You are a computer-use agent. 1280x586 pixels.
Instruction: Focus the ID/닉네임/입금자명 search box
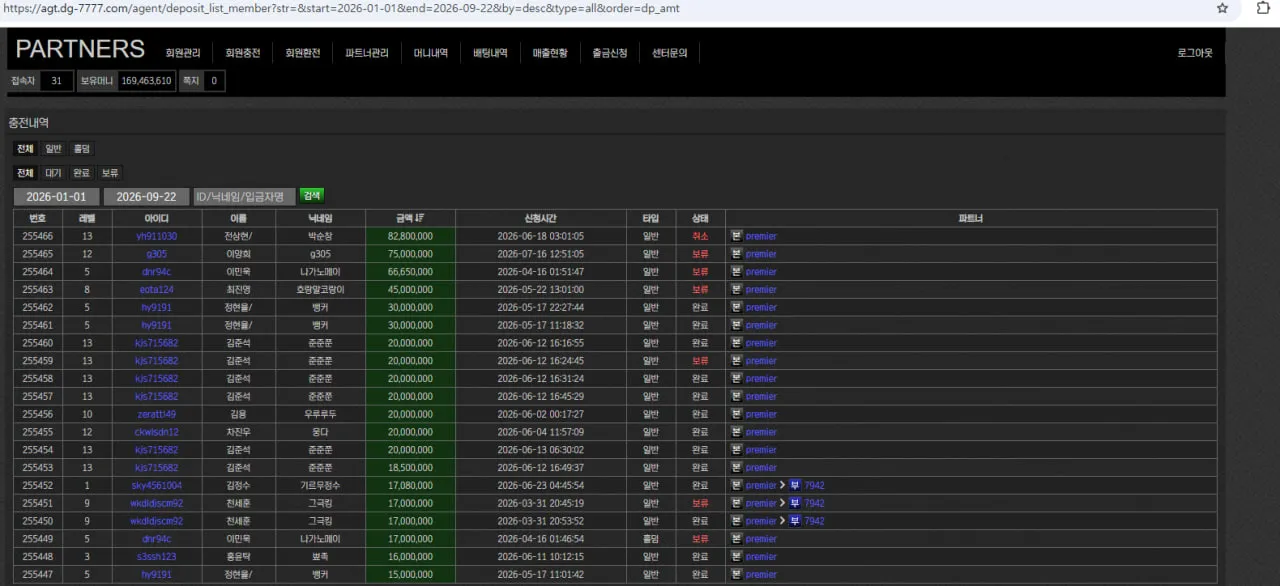[244, 197]
